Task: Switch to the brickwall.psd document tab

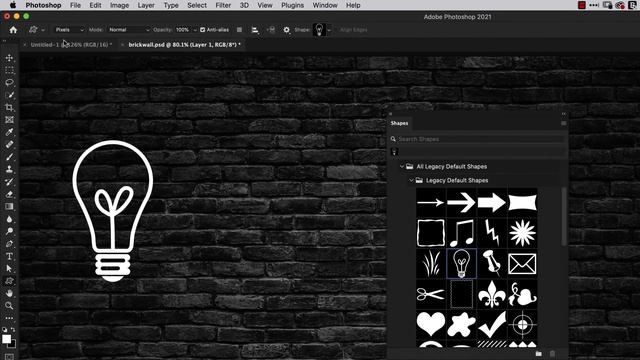Action: click(184, 44)
